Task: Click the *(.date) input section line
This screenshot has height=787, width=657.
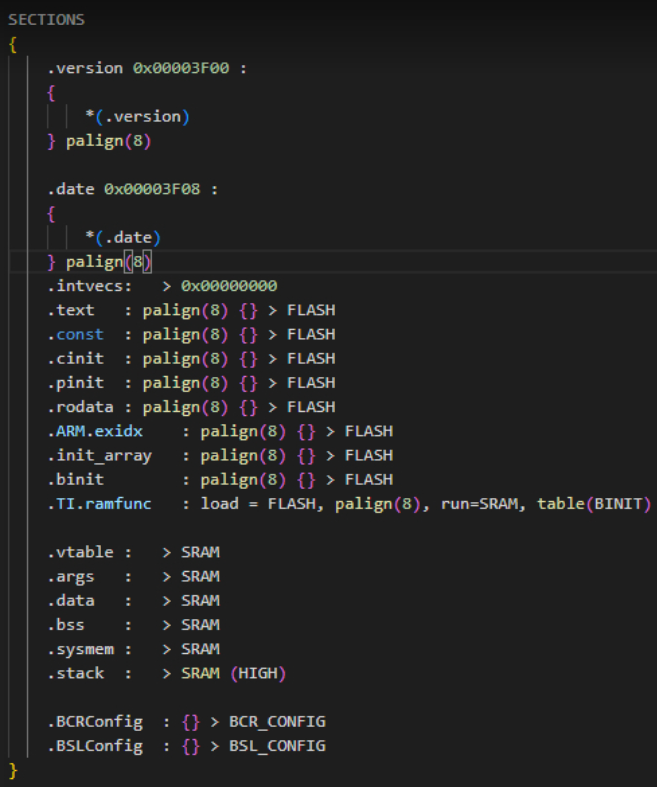Action: tap(123, 237)
